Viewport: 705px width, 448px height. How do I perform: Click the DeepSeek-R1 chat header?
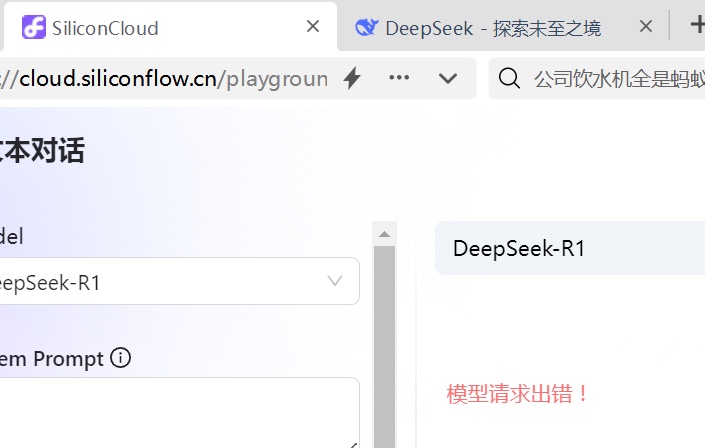click(570, 248)
